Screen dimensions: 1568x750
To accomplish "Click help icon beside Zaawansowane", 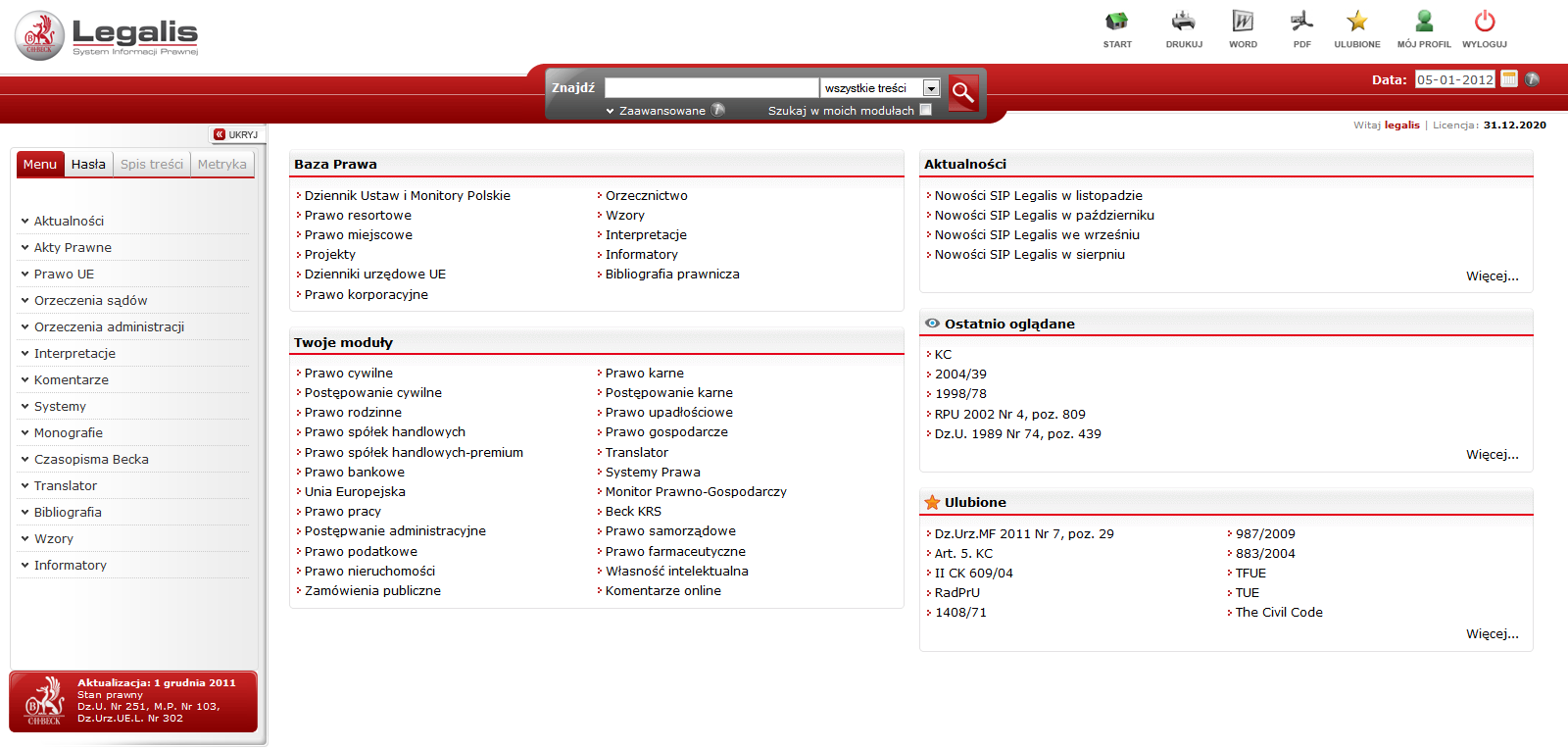I will tap(718, 110).
